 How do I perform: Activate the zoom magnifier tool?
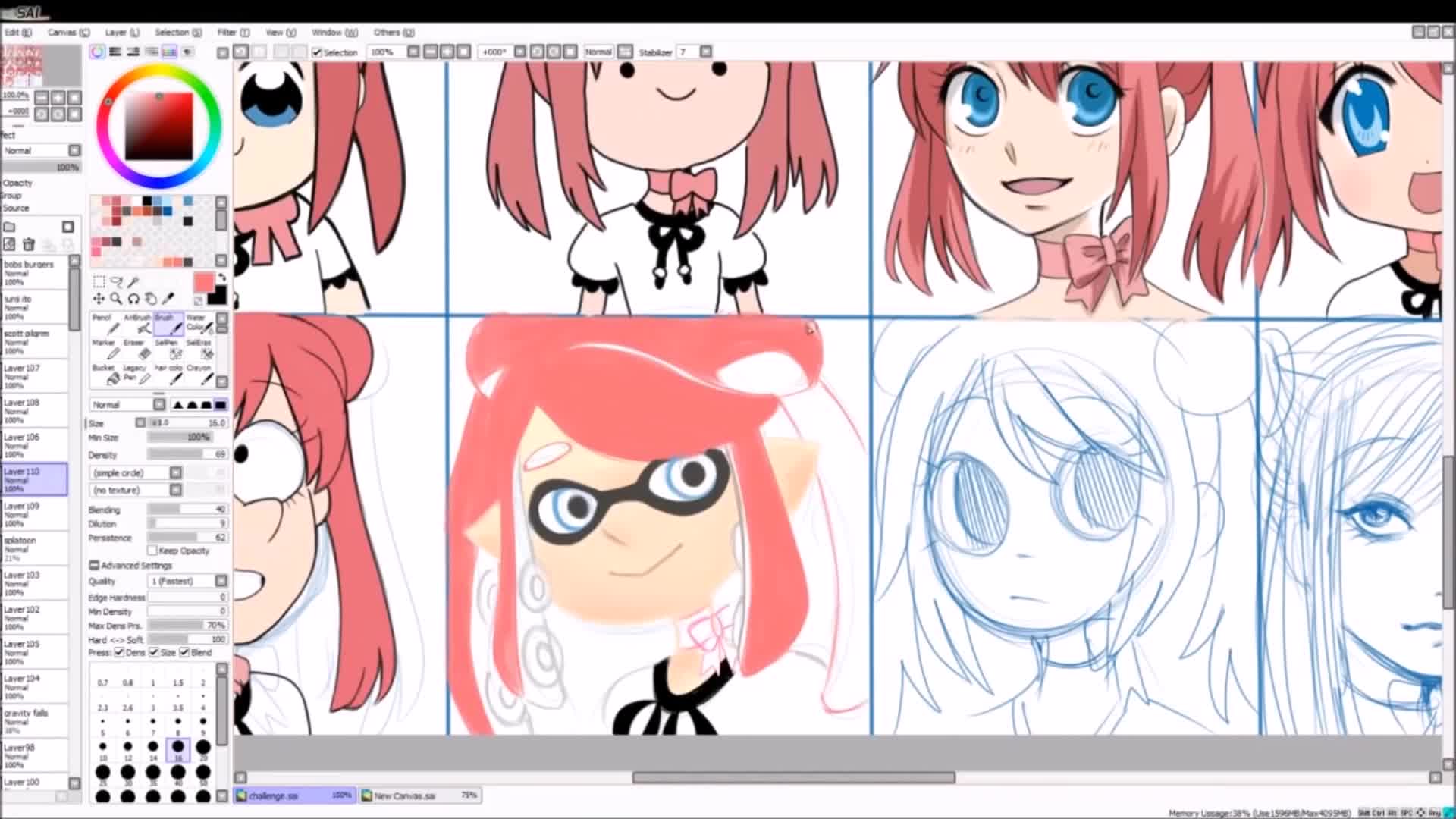pos(116,299)
